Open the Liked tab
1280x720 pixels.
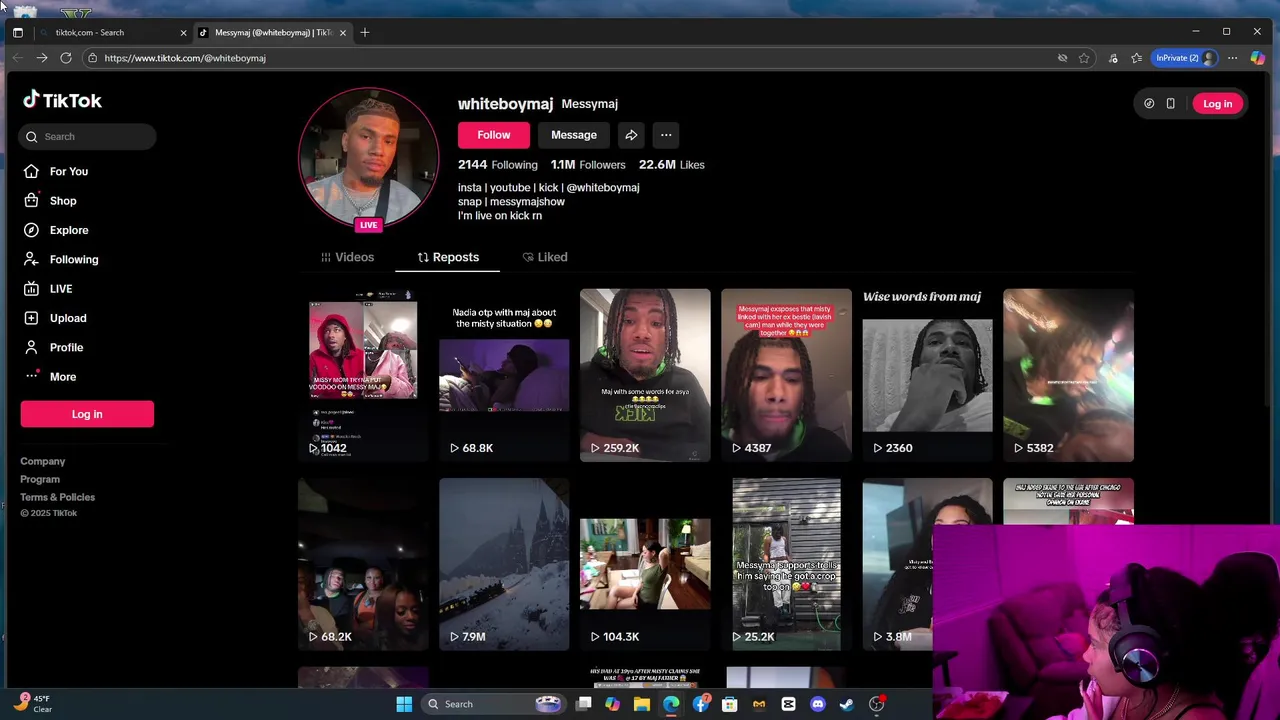click(x=545, y=257)
